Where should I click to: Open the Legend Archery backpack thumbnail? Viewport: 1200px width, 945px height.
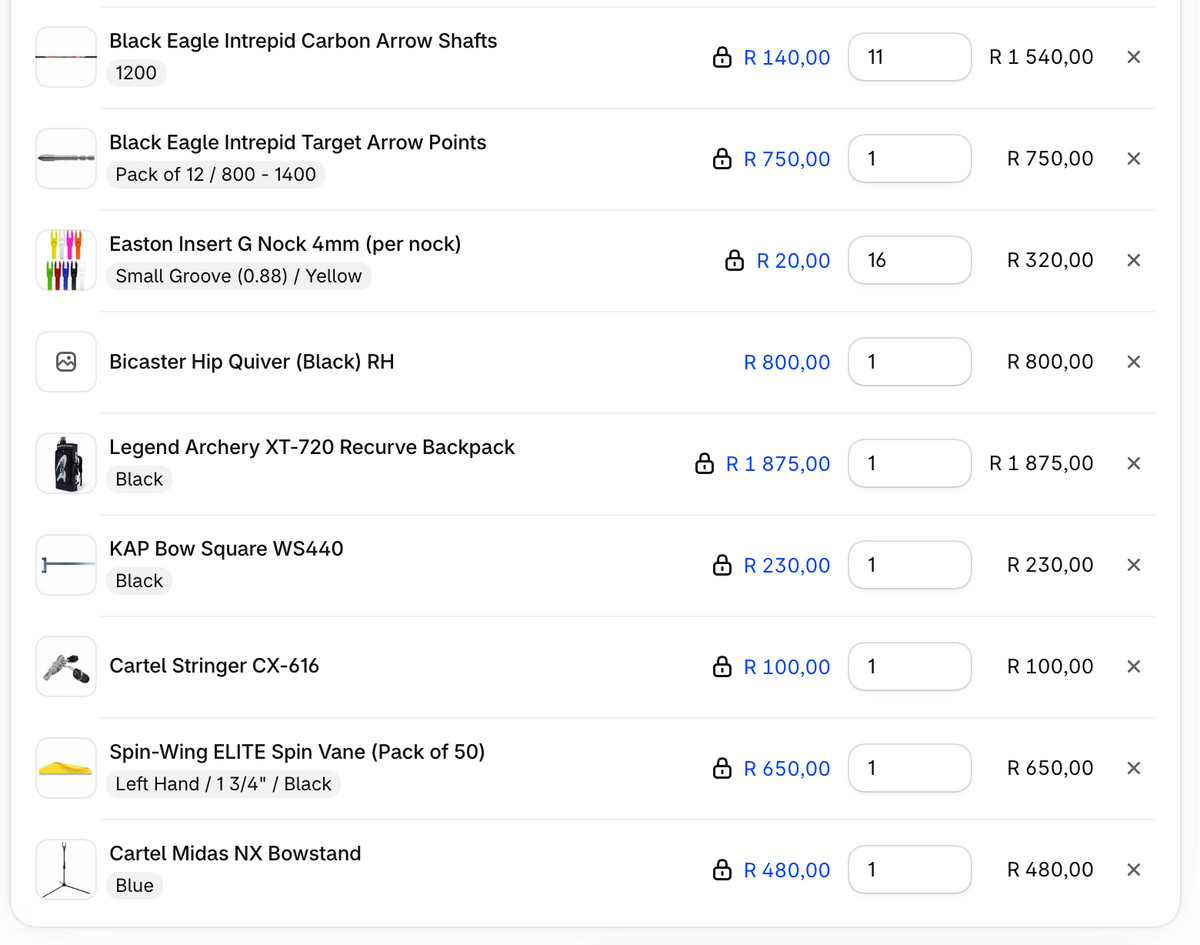coord(66,463)
